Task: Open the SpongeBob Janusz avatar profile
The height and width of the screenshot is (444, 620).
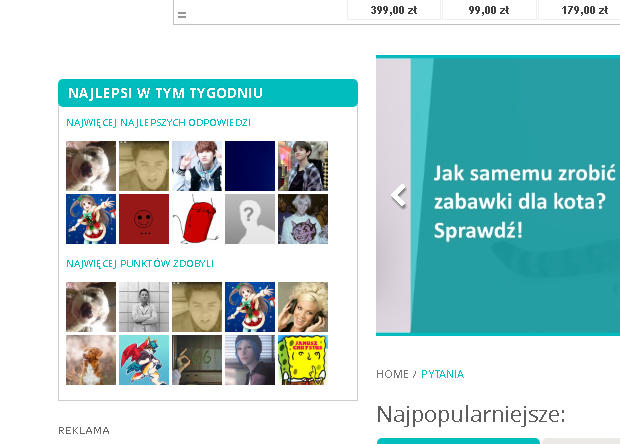Action: 303,360
